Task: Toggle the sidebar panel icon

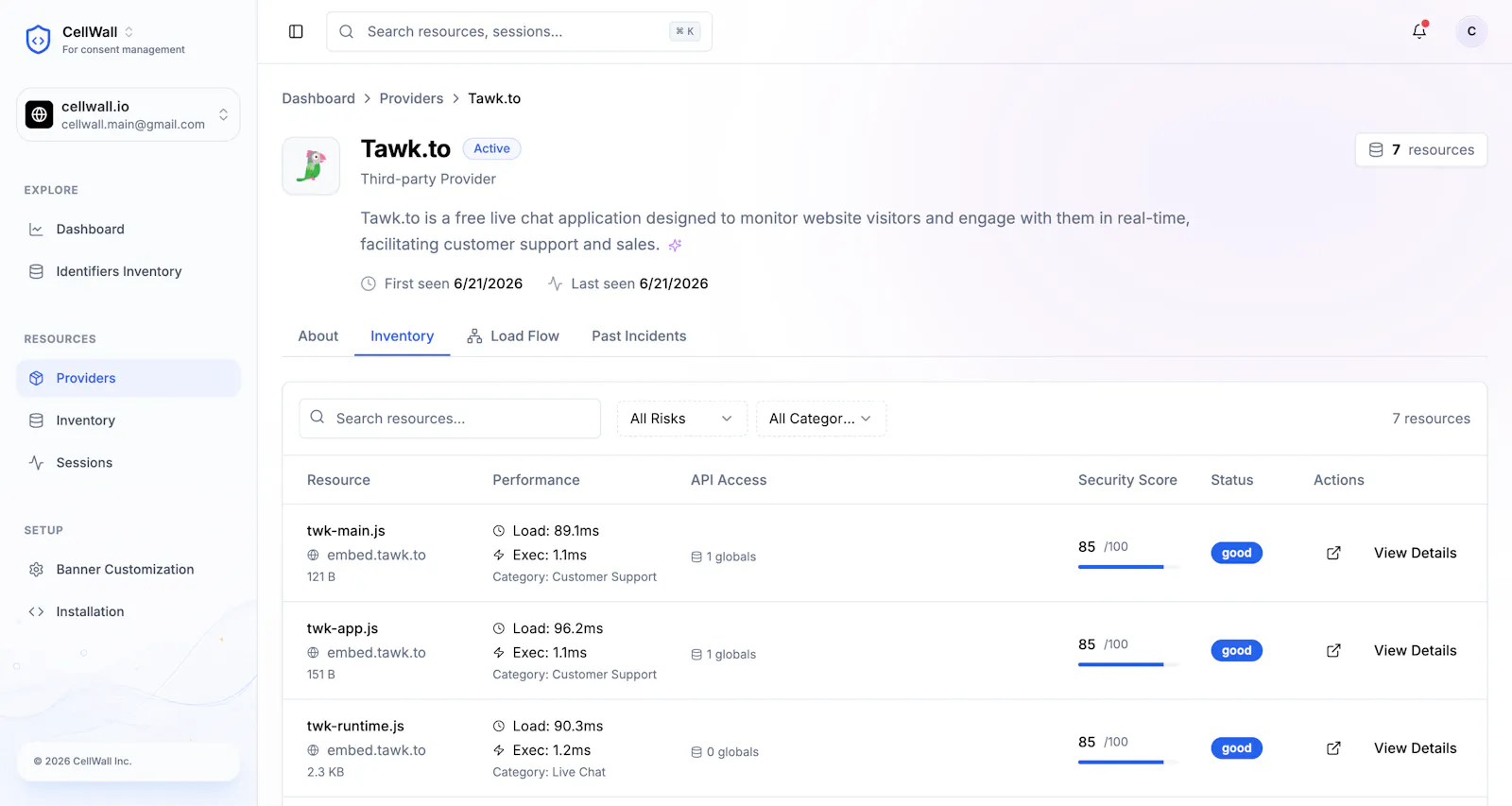Action: pyautogui.click(x=296, y=31)
